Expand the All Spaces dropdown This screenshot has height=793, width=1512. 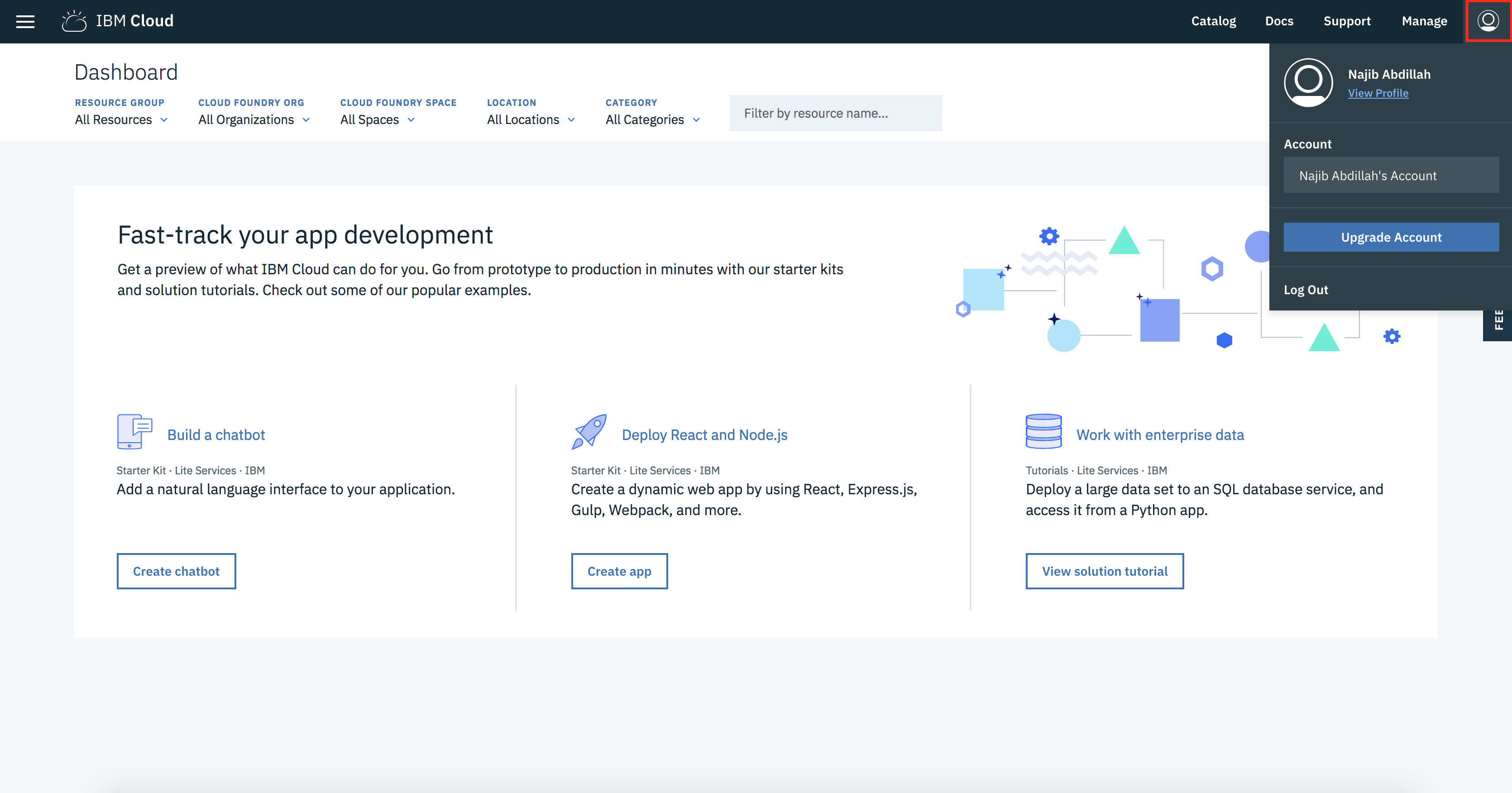(x=378, y=120)
